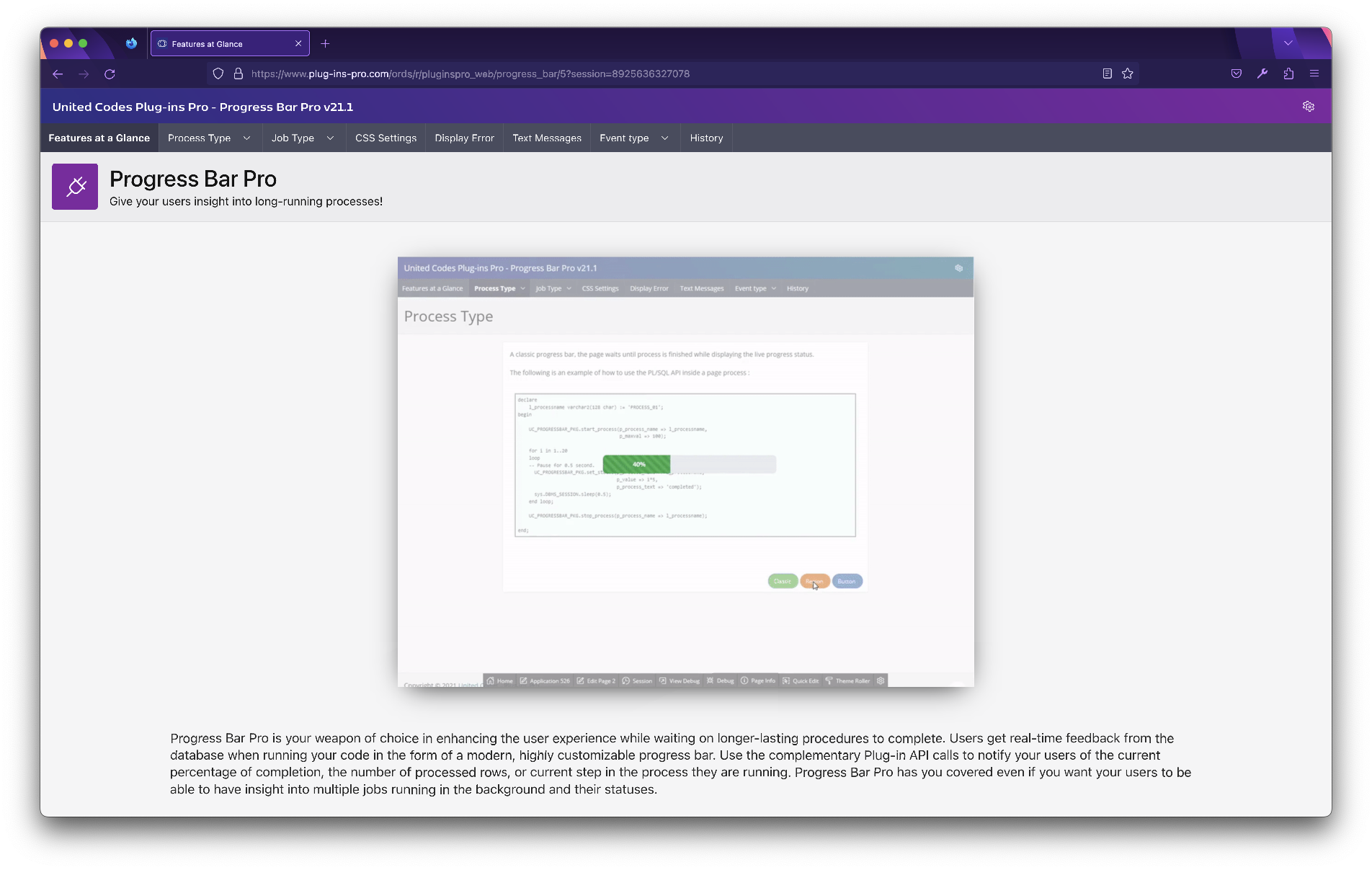The height and width of the screenshot is (870, 1372).
Task: Click Application 526 in preview toolbar
Action: pyautogui.click(x=545, y=680)
